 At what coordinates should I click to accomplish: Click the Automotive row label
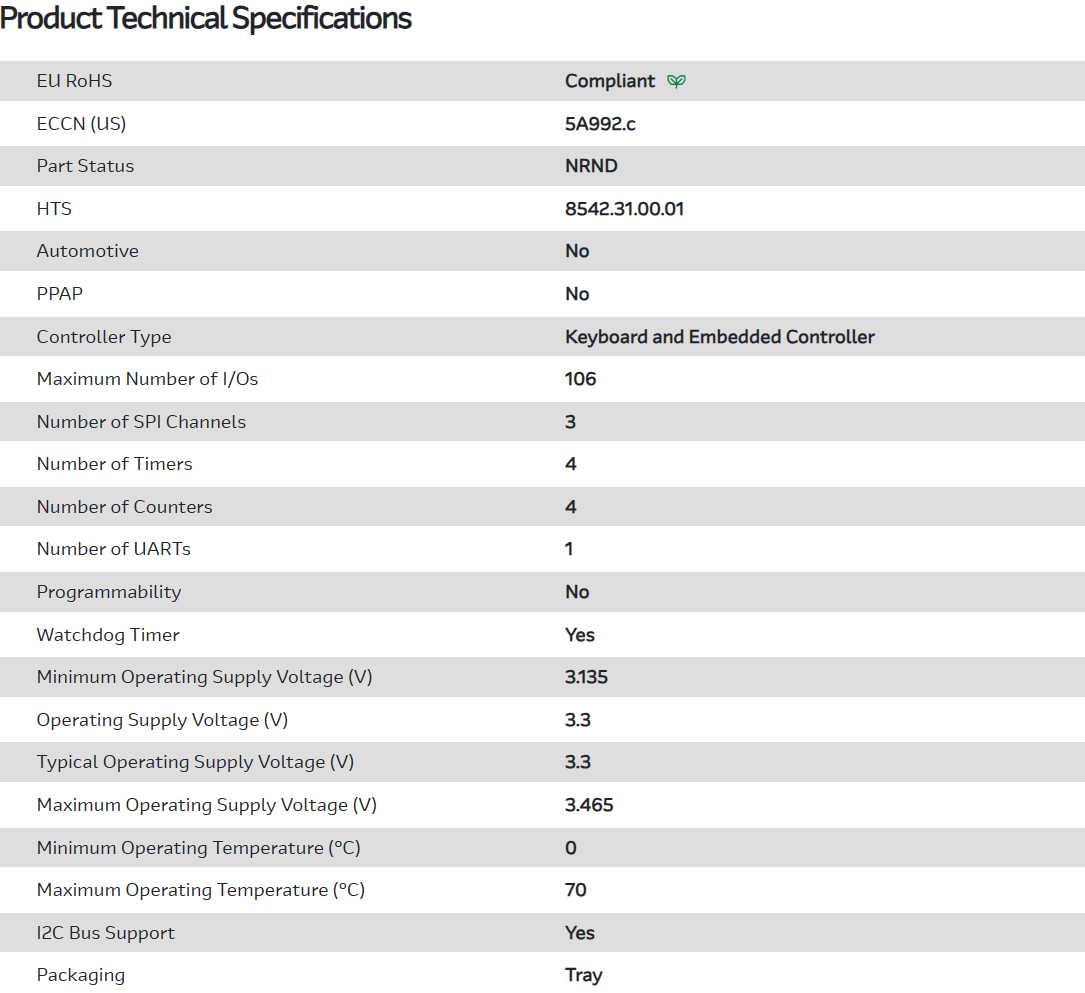[x=87, y=251]
